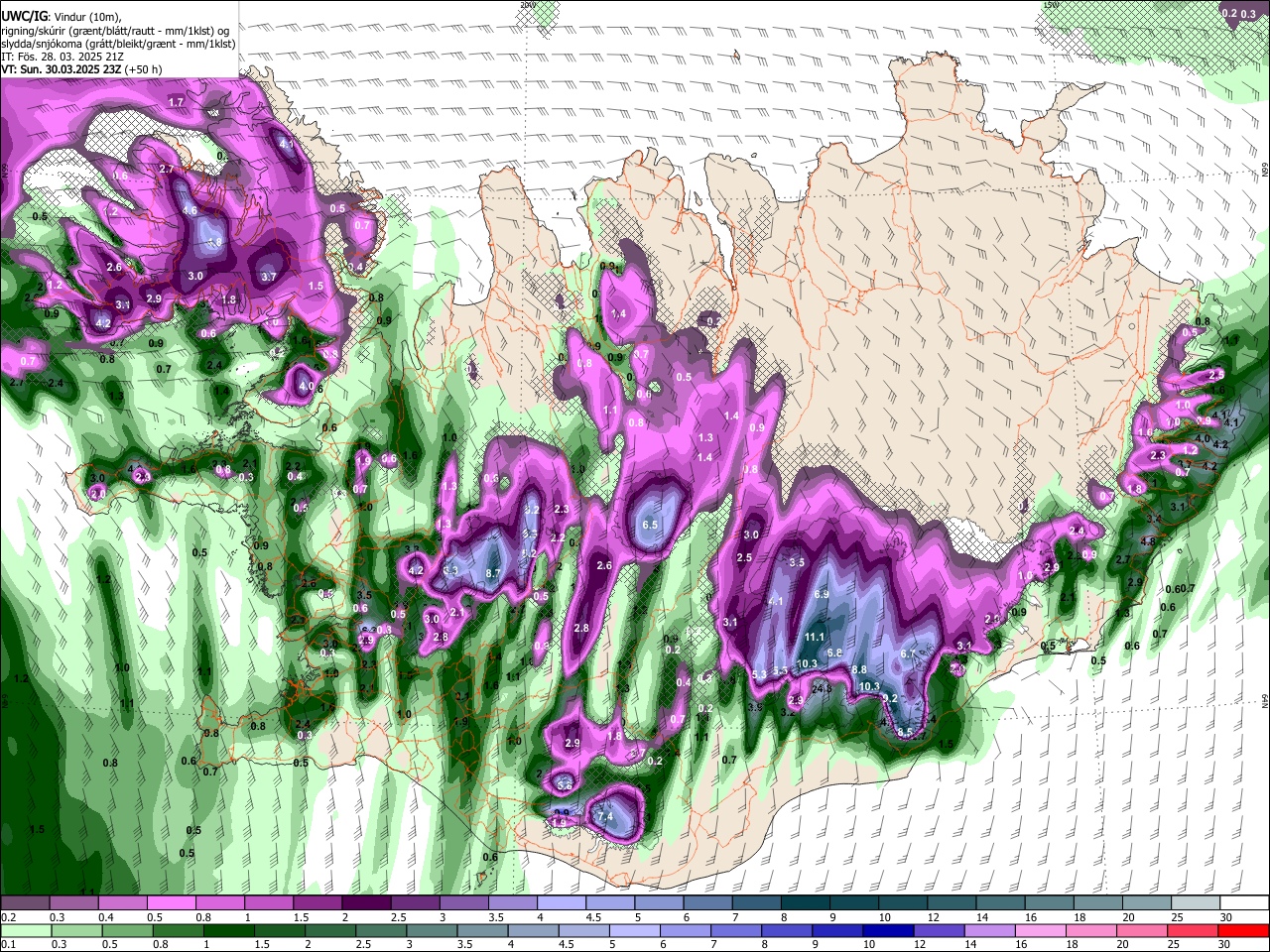The height and width of the screenshot is (952, 1270).
Task: Click the 'Vindur (10m)' header label
Action: pos(88,17)
